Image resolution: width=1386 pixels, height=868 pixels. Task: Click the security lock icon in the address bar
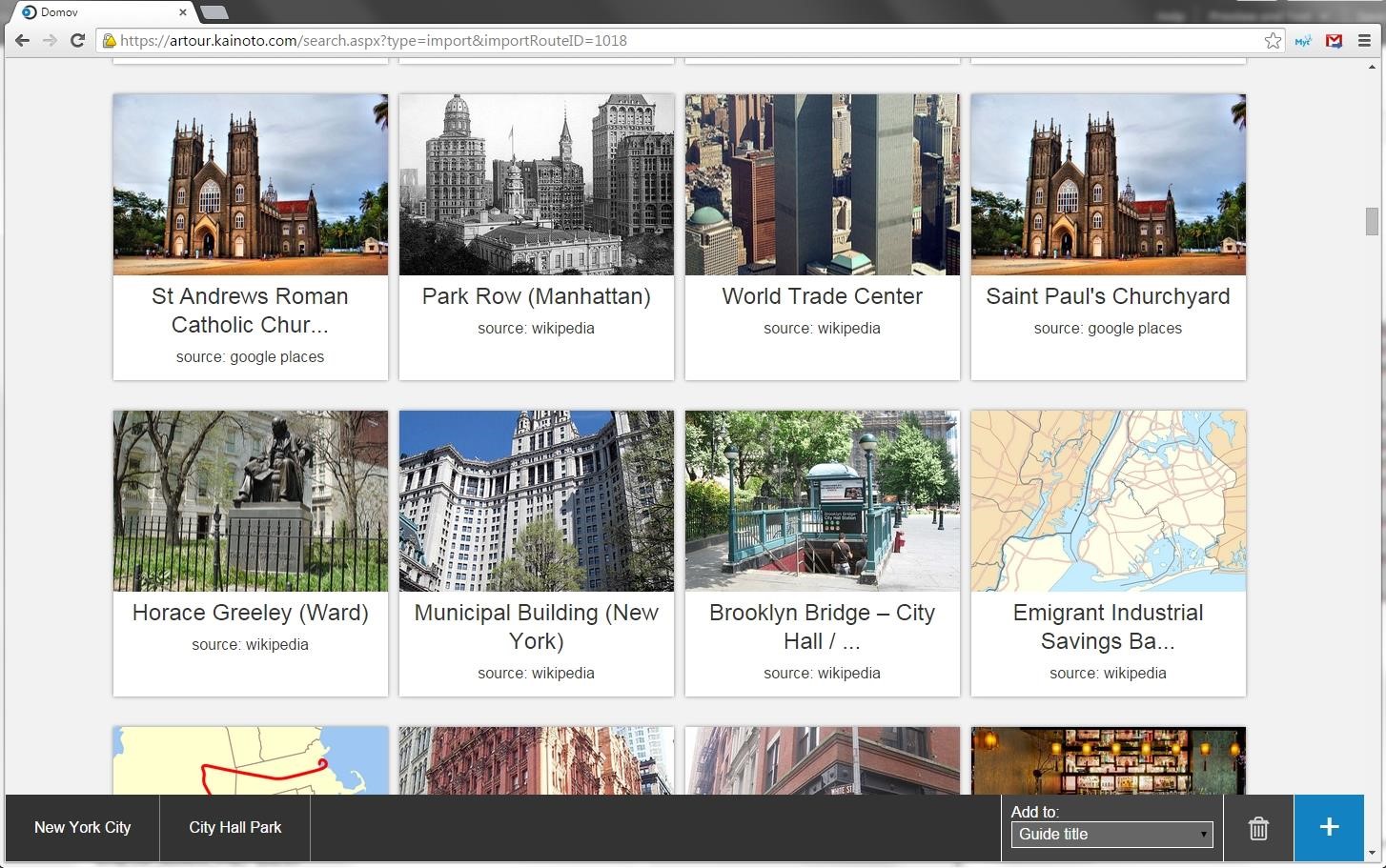[110, 40]
